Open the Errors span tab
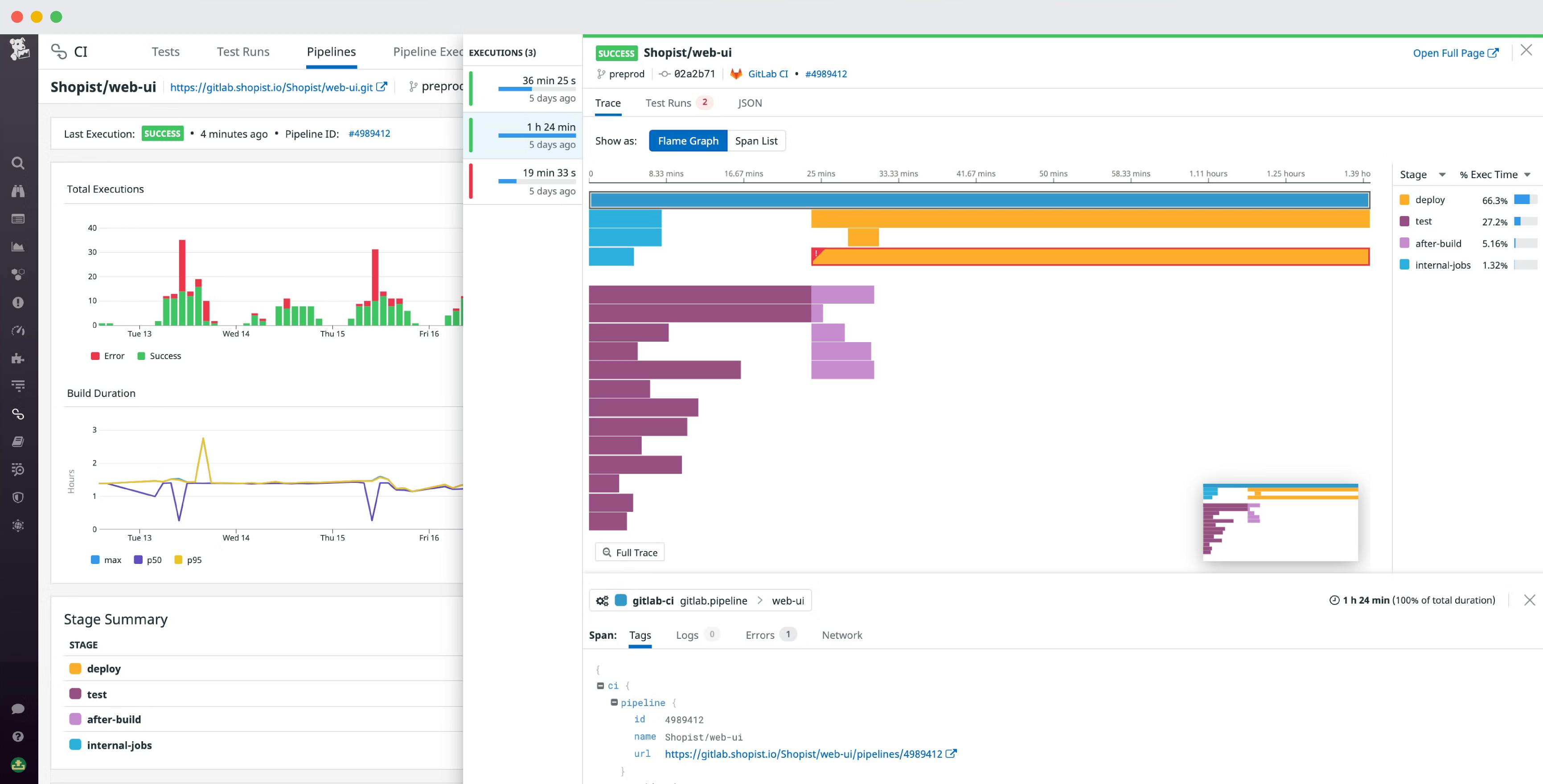This screenshot has width=1543, height=784. pyautogui.click(x=760, y=635)
